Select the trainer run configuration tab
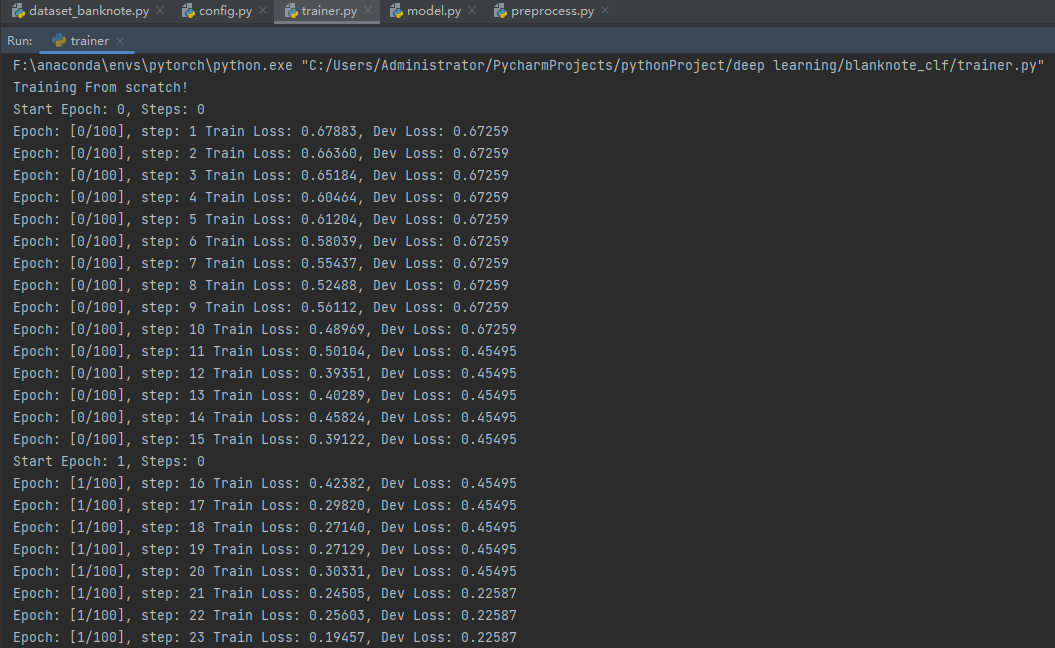Image resolution: width=1055 pixels, height=648 pixels. click(89, 40)
